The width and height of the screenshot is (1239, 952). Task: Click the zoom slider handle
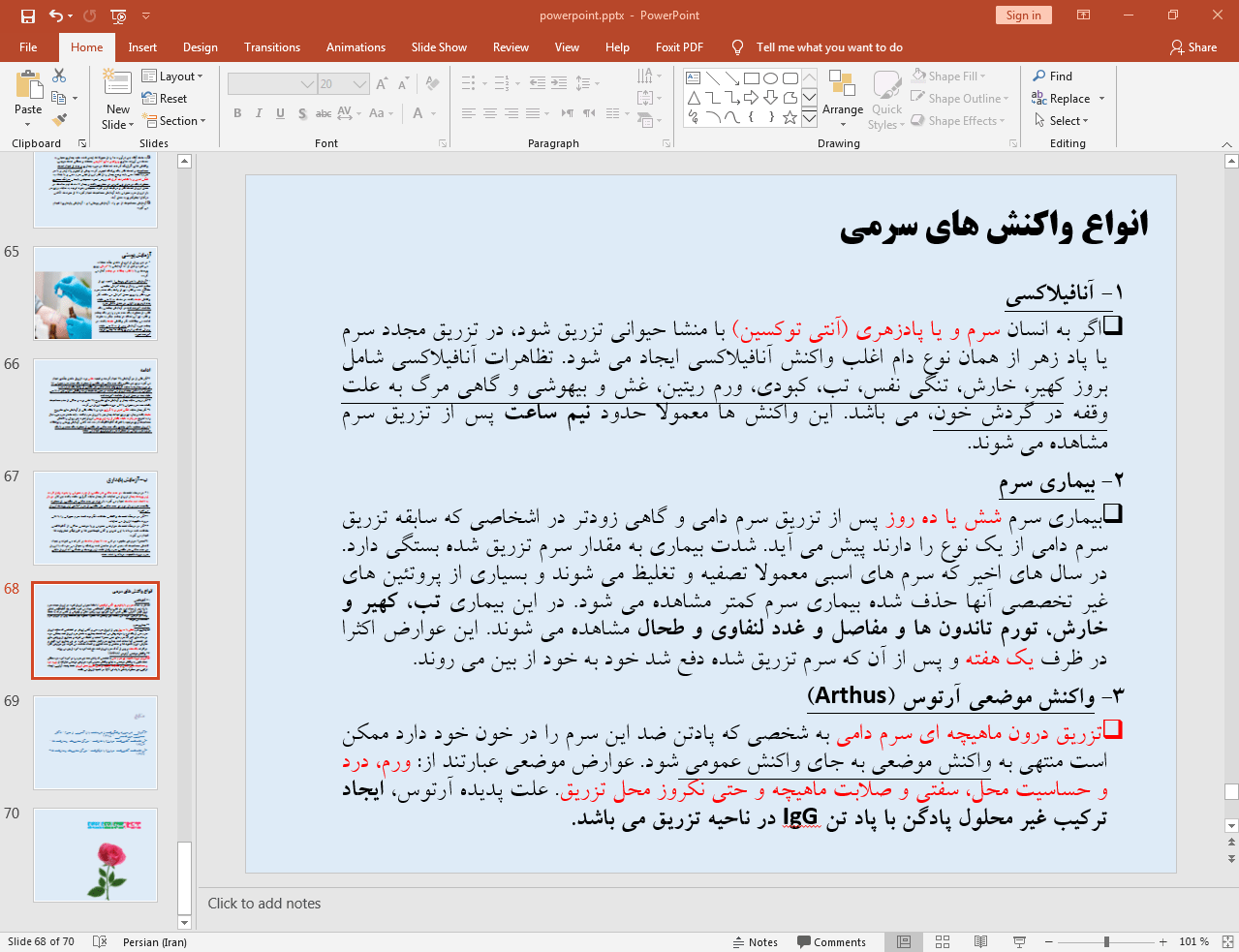tap(1106, 942)
